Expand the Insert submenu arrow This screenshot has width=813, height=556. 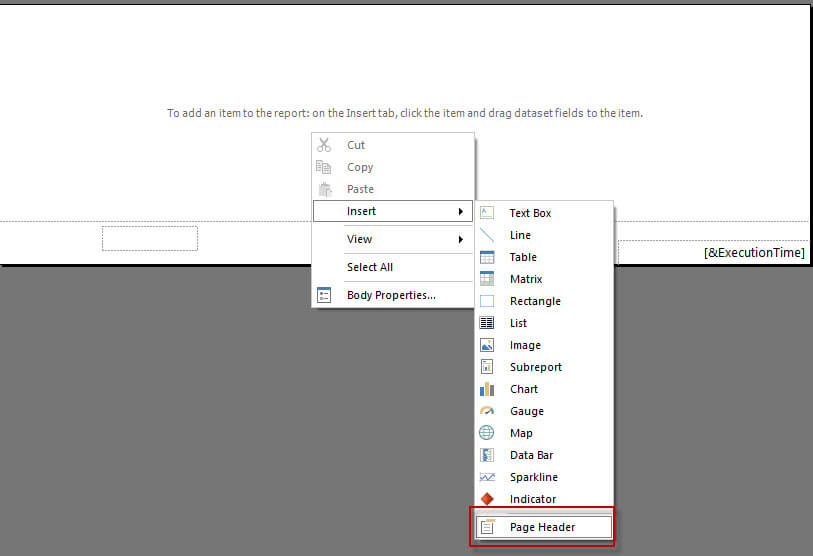tap(460, 211)
